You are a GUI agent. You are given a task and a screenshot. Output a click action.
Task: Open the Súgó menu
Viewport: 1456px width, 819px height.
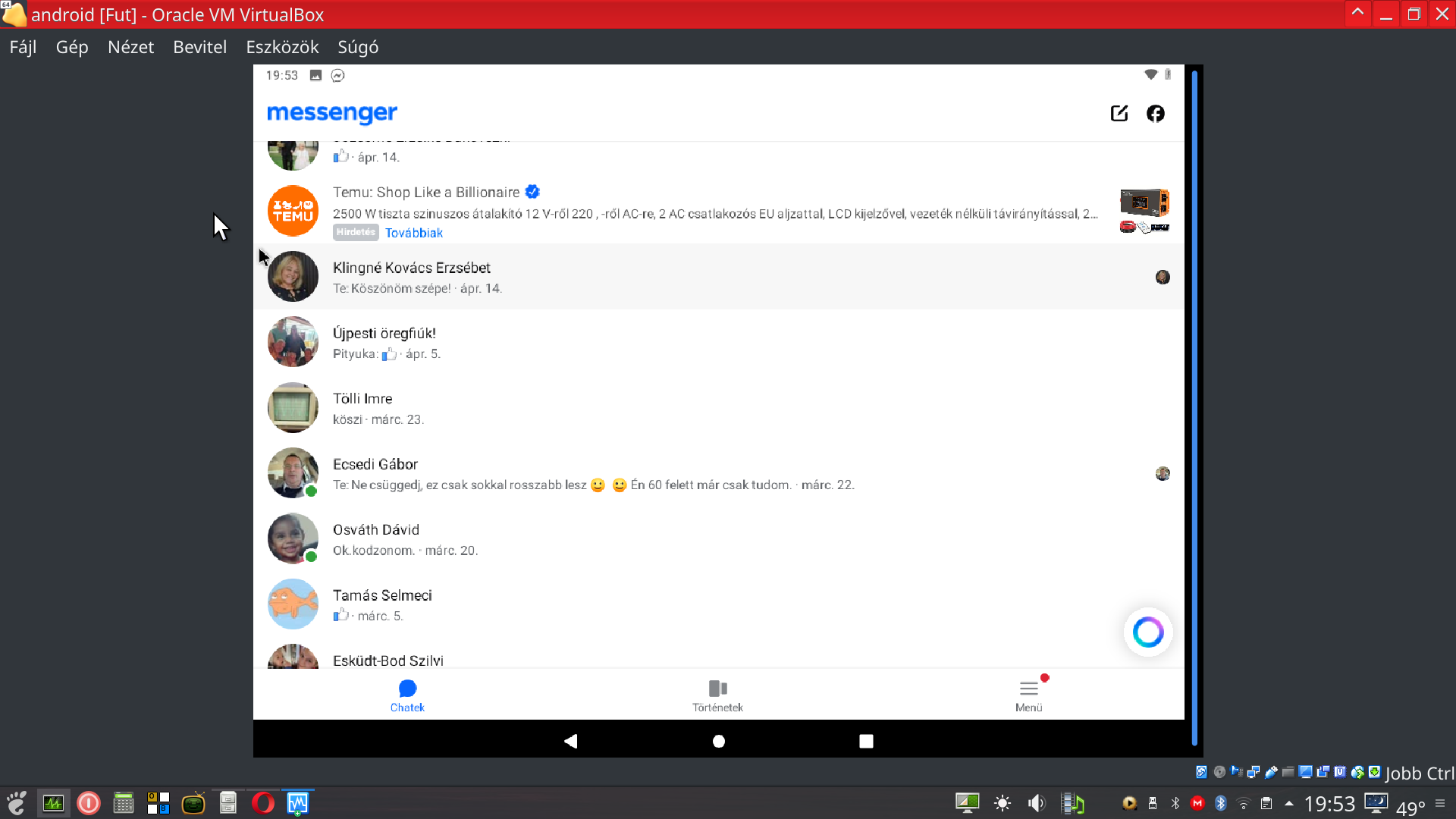[358, 47]
